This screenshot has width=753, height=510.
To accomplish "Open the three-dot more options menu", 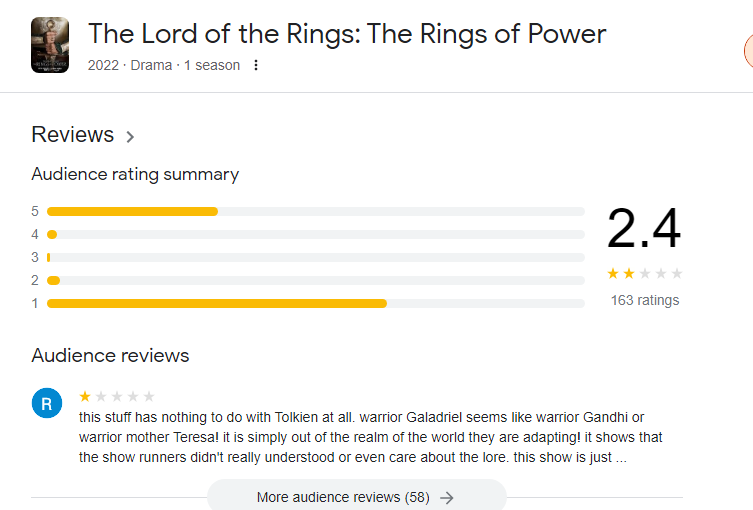I will pyautogui.click(x=256, y=66).
